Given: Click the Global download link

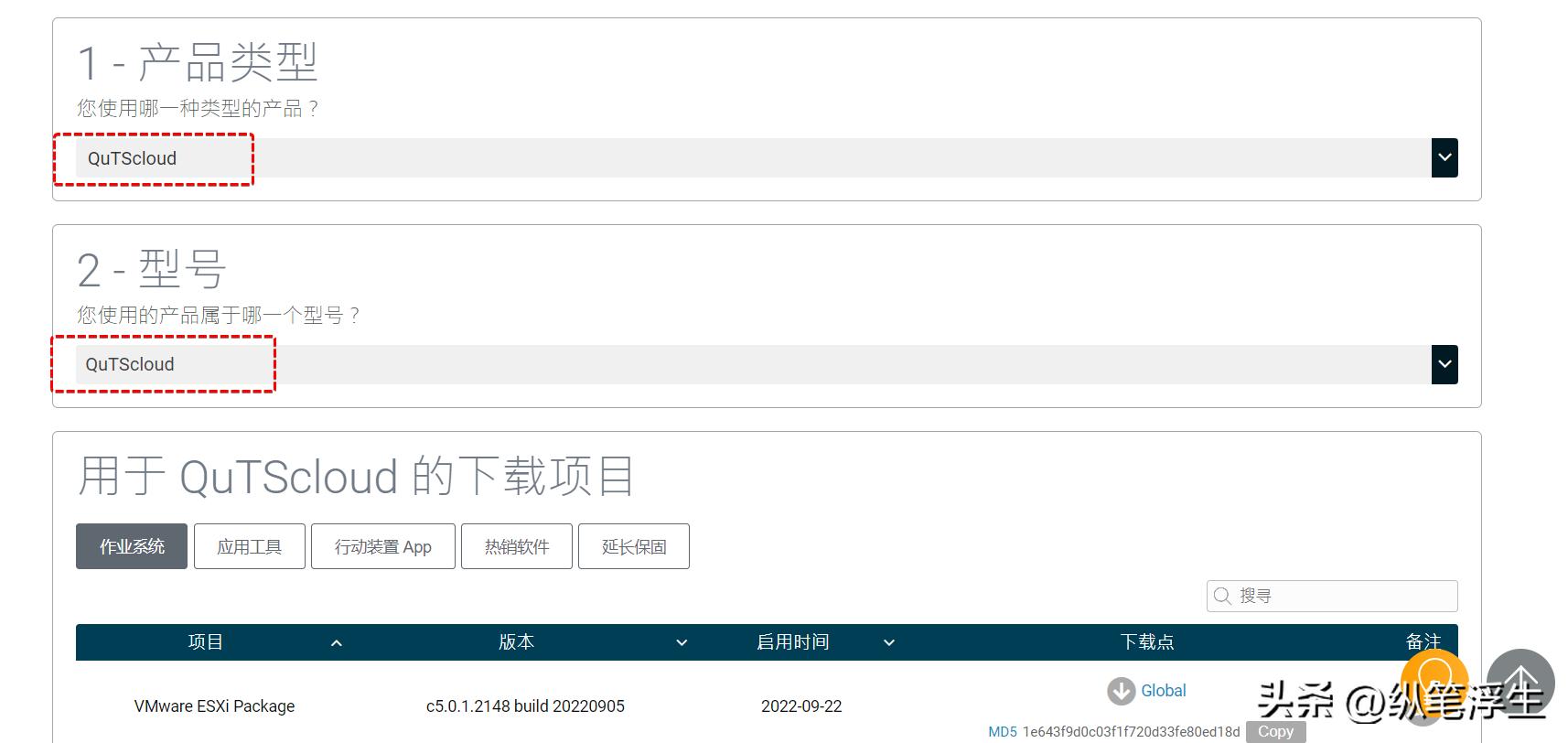Looking at the screenshot, I should click(x=1164, y=691).
